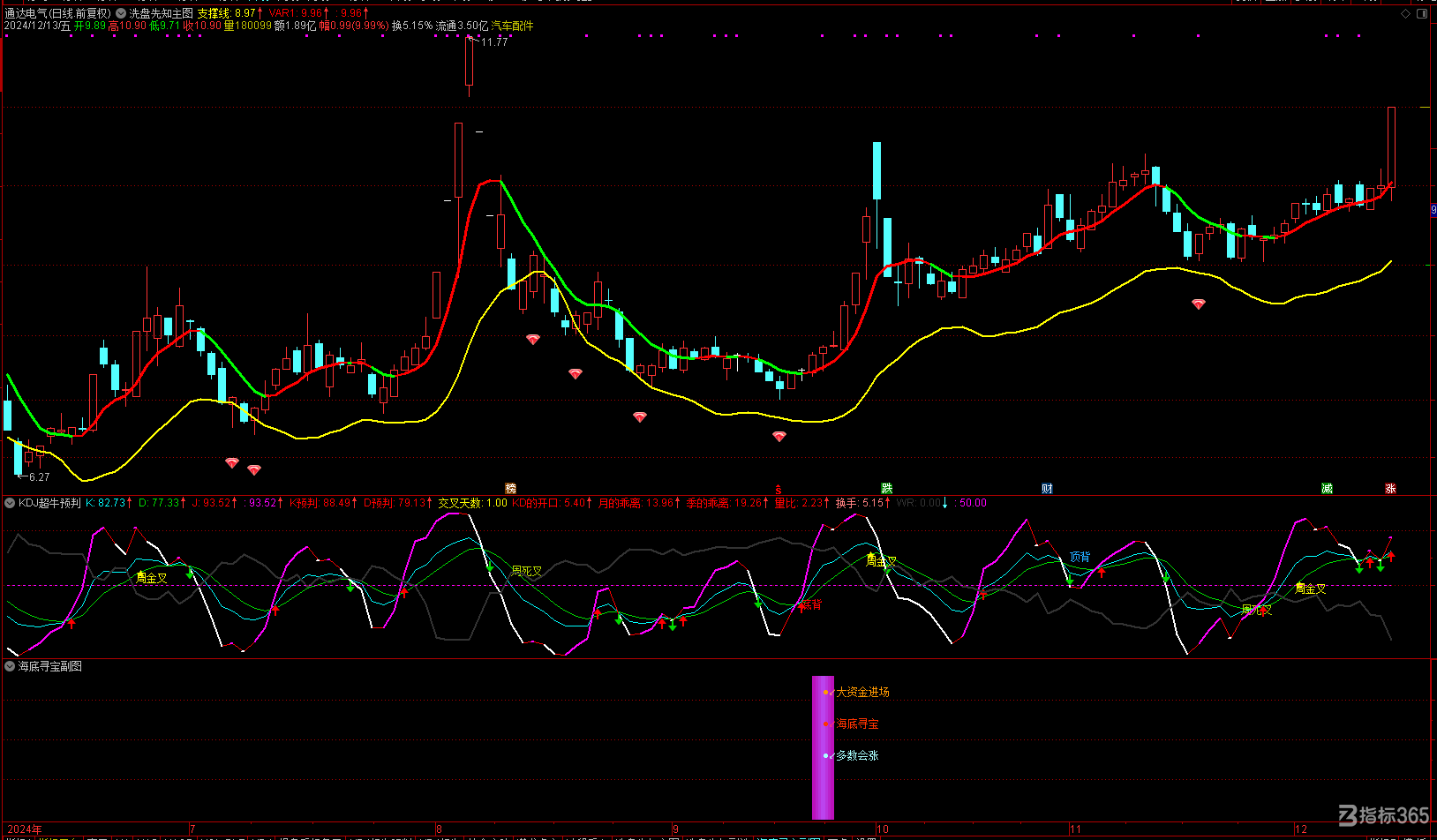
Task: Click the 6.27 low price label
Action: [39, 476]
